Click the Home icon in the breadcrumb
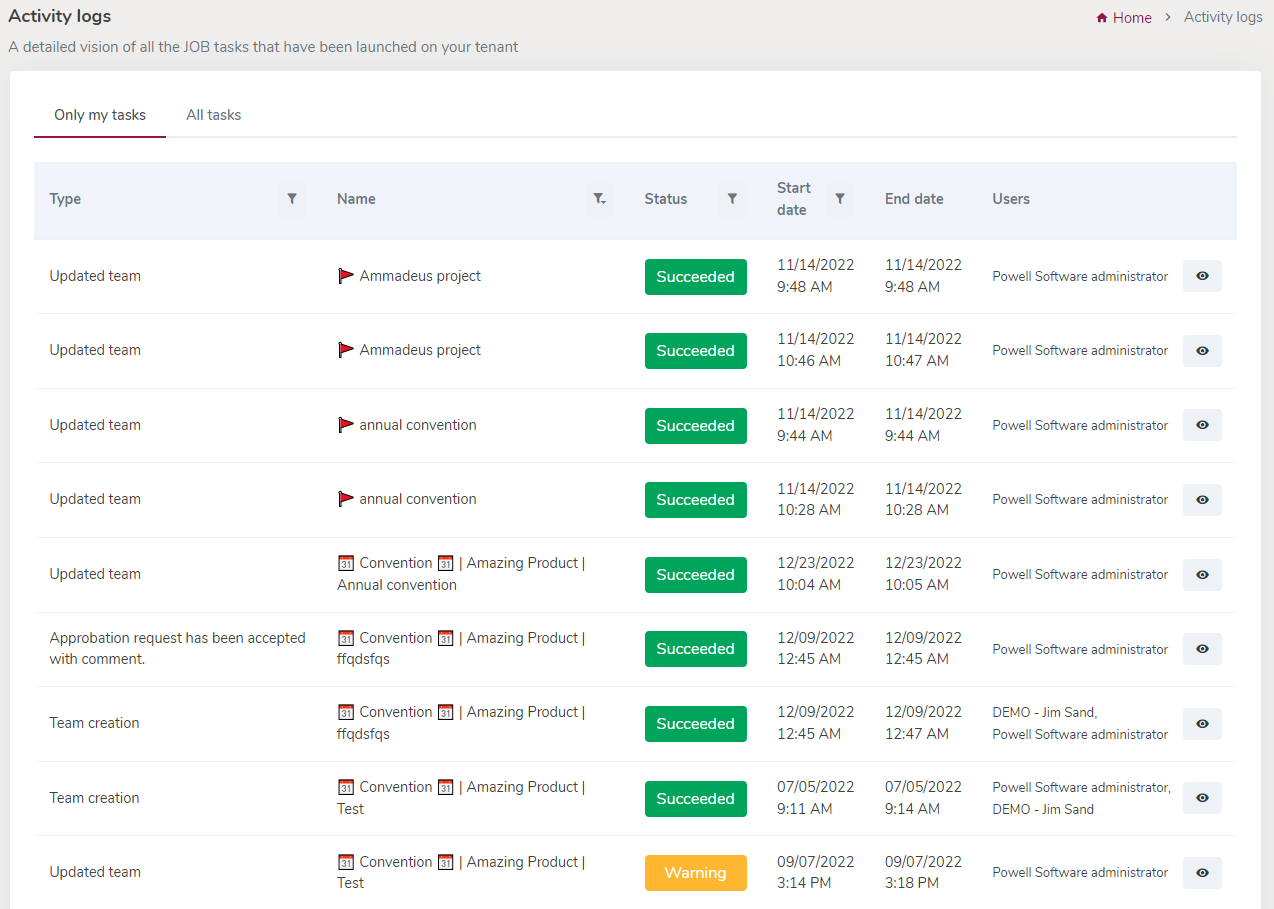This screenshot has width=1274, height=909. [1102, 18]
